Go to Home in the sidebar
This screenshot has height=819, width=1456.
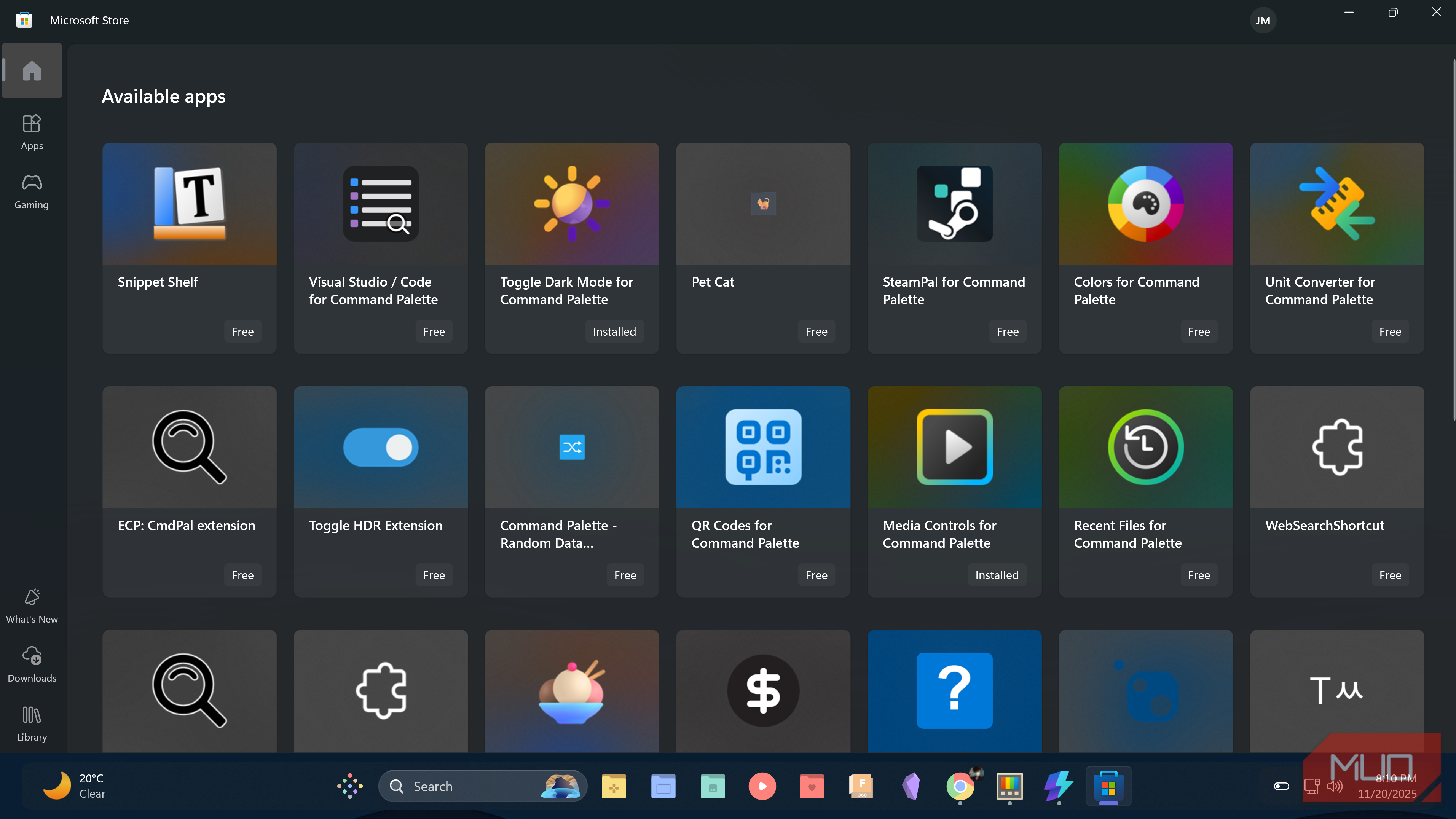[x=32, y=71]
